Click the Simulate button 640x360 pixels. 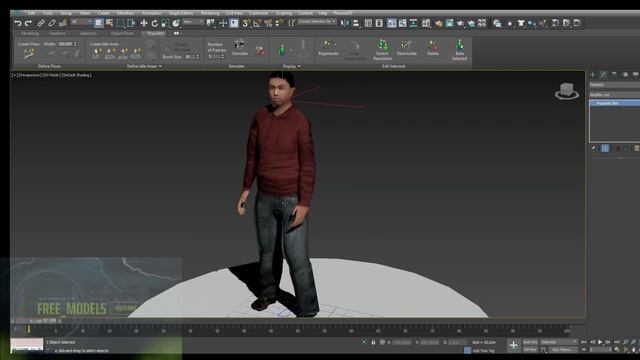pyautogui.click(x=240, y=48)
